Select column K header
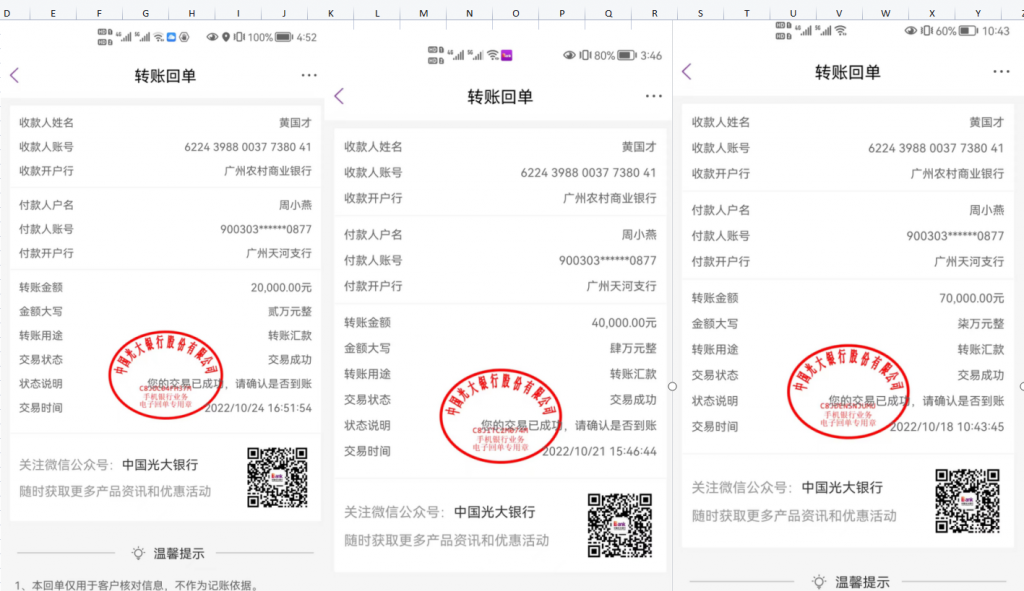The height and width of the screenshot is (591, 1024). (329, 13)
